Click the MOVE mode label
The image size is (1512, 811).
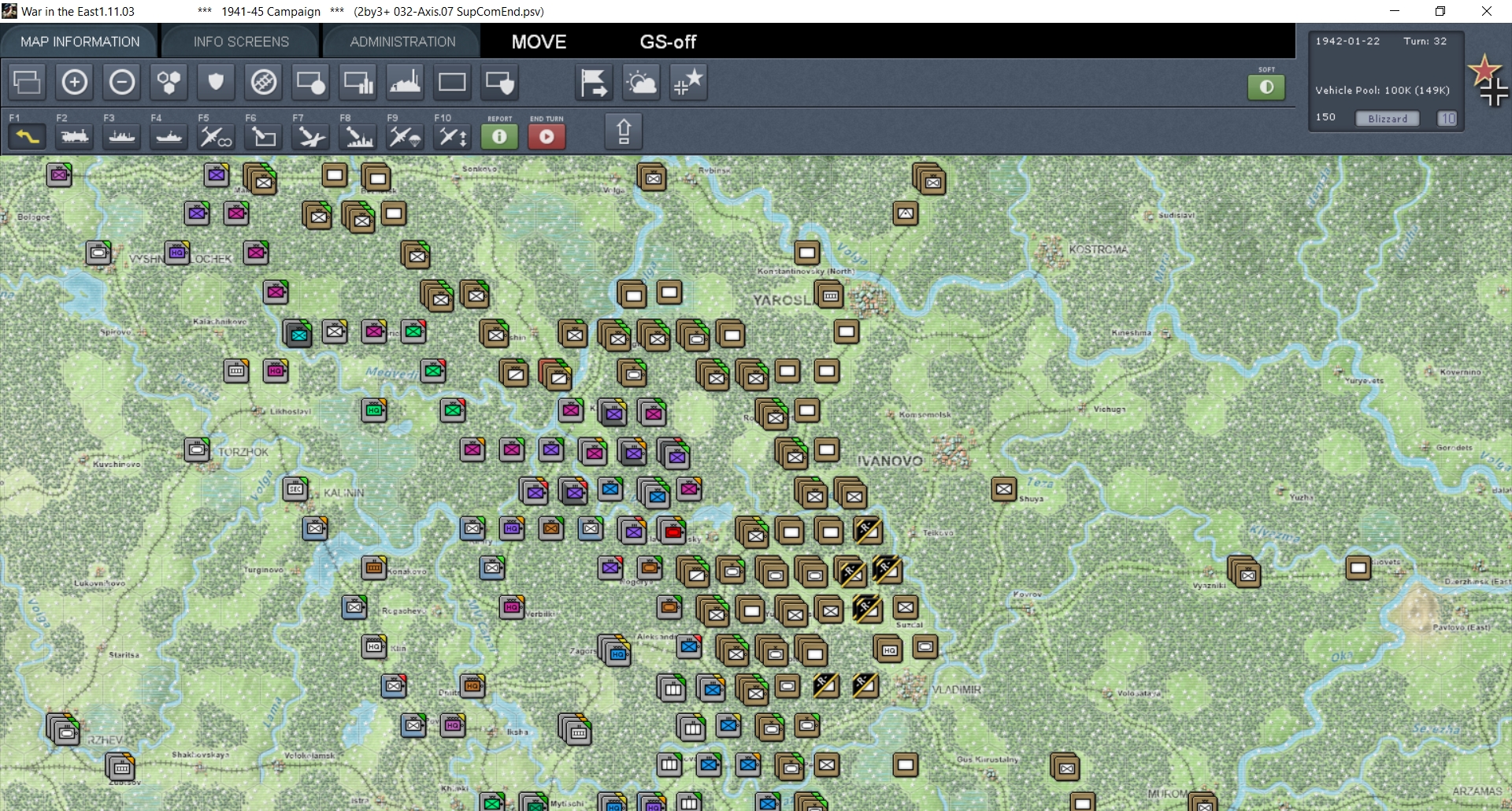pos(539,42)
